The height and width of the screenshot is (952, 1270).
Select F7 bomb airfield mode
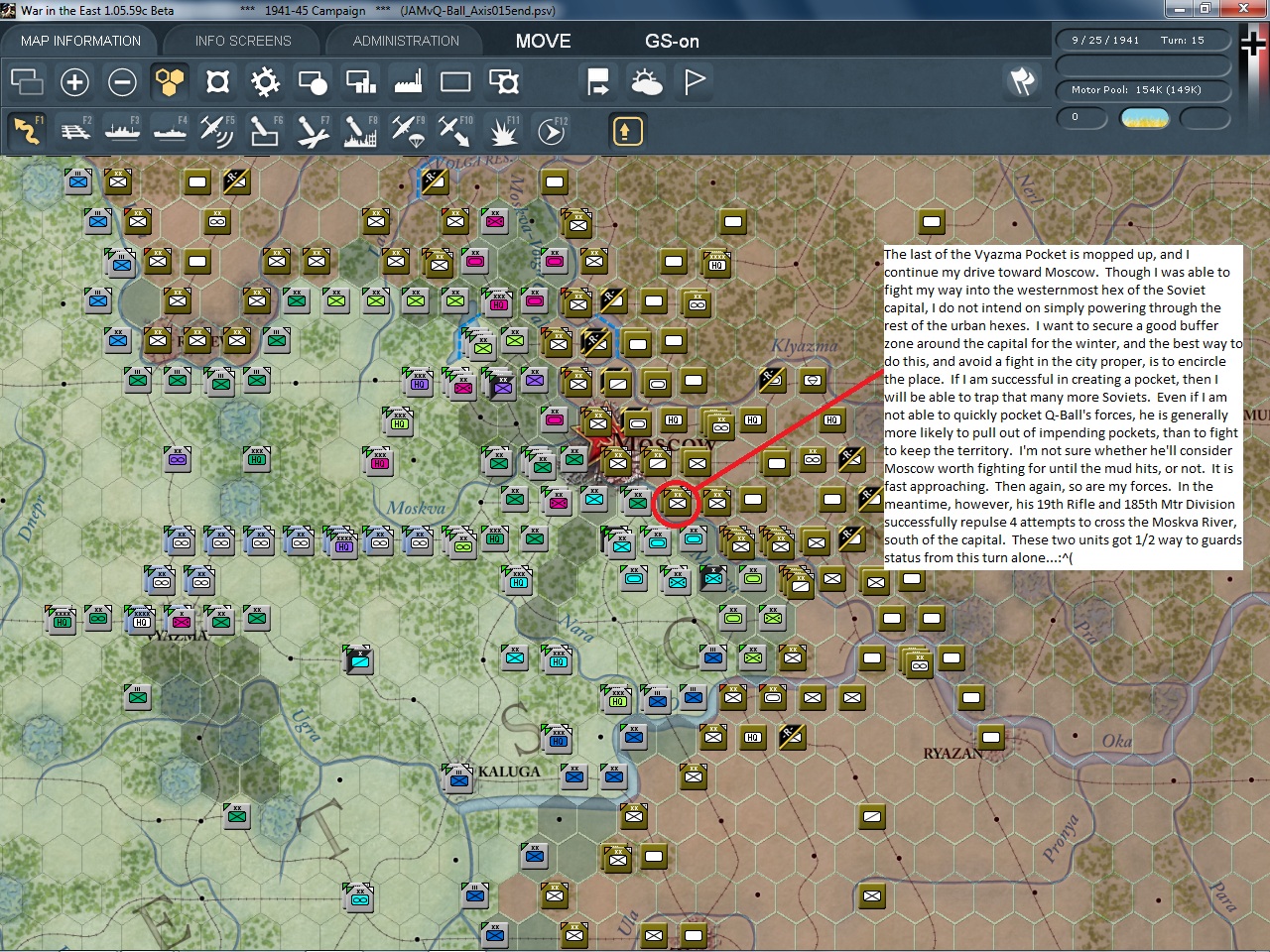[x=313, y=131]
